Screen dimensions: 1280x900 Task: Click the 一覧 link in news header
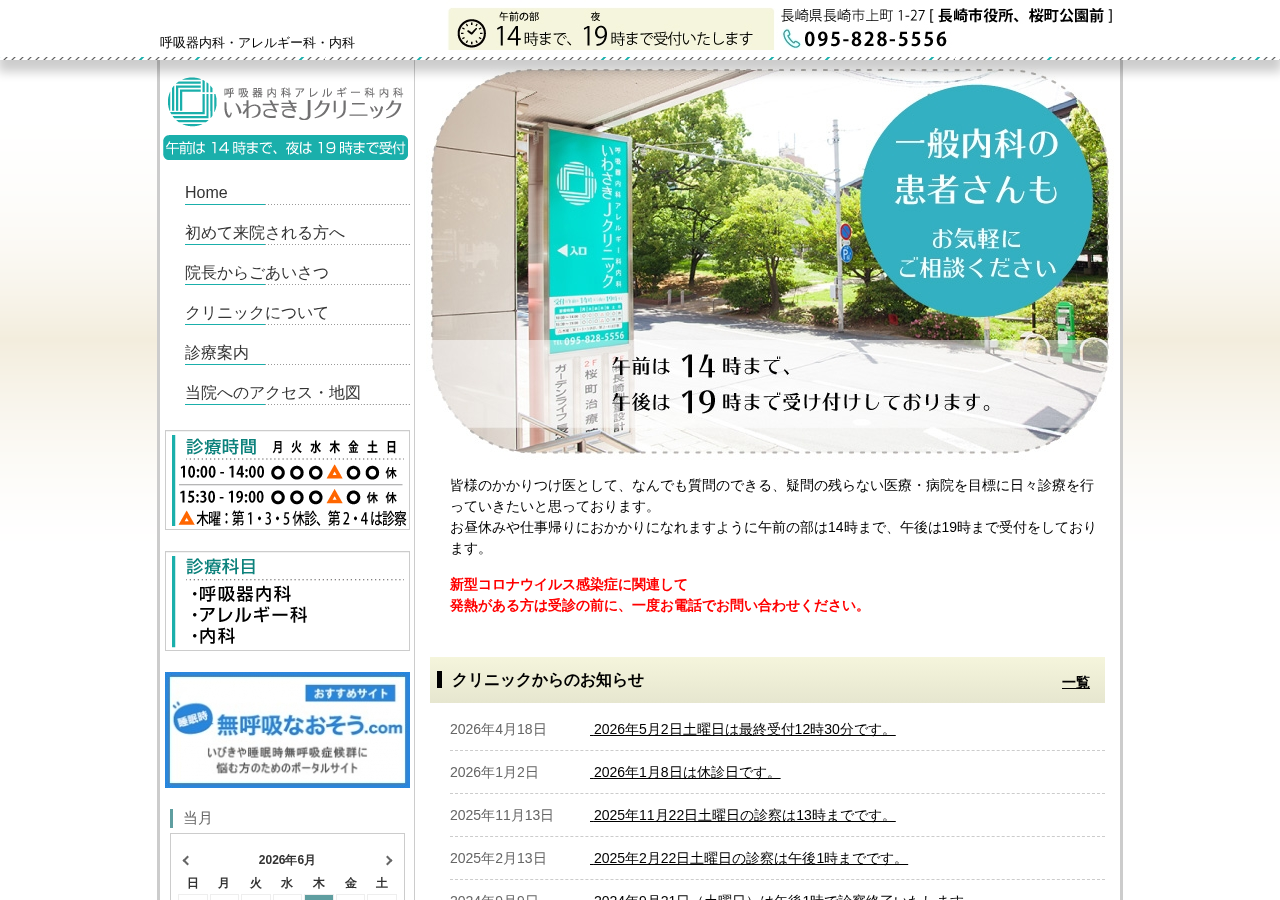[1076, 682]
